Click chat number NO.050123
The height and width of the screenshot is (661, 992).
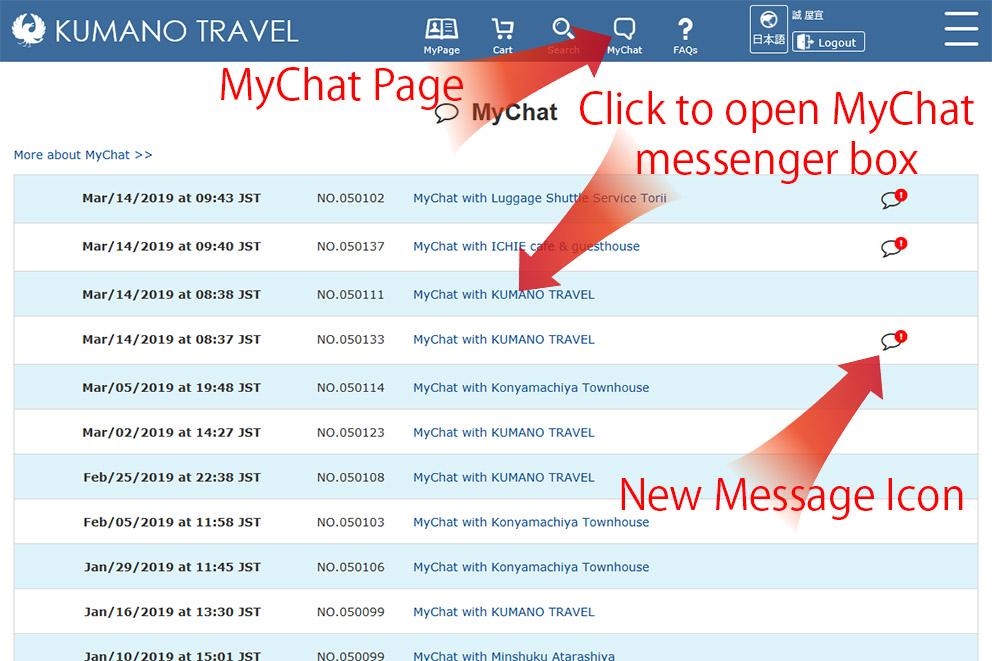(350, 433)
